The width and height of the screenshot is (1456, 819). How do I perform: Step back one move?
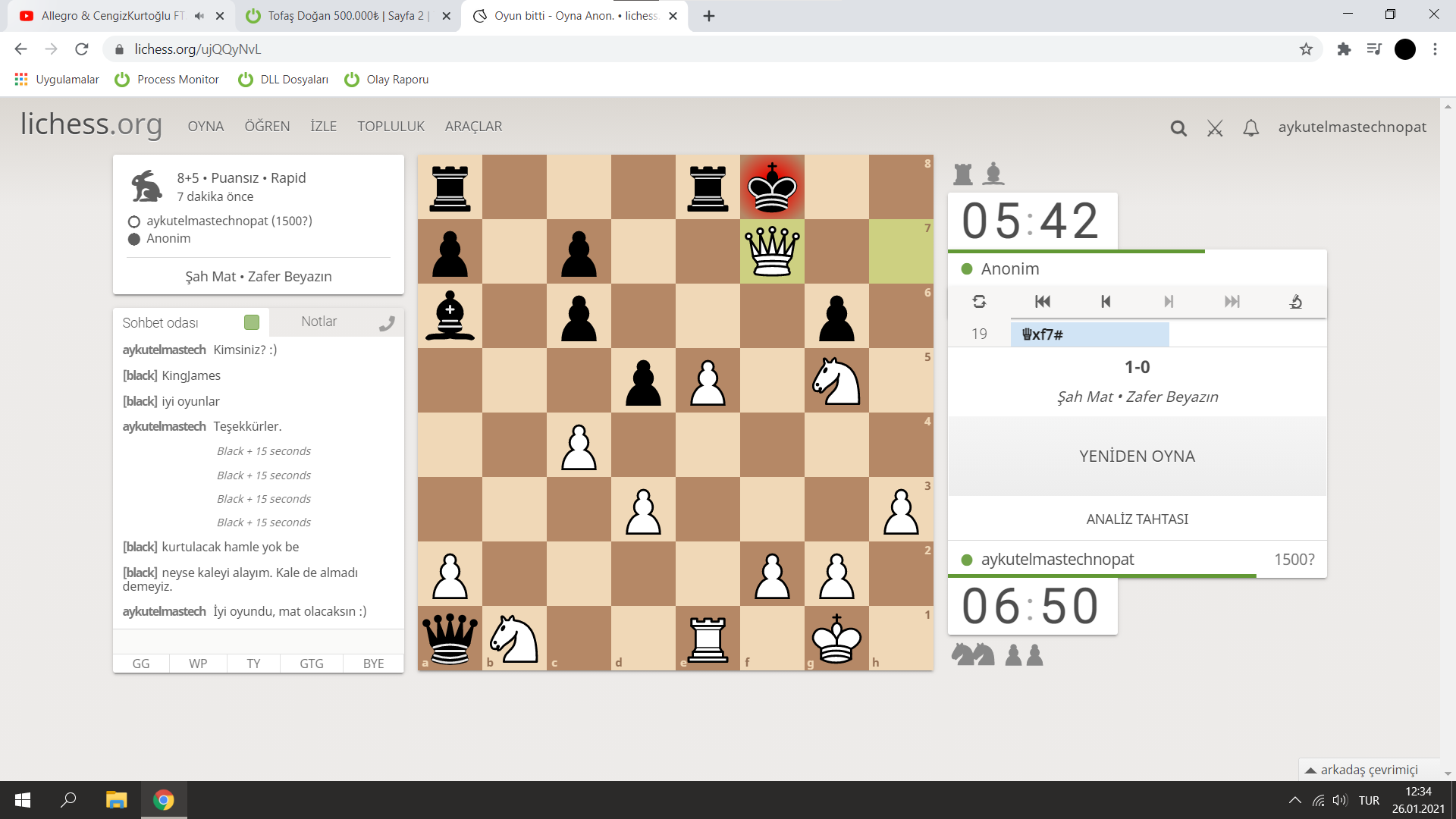tap(1106, 301)
